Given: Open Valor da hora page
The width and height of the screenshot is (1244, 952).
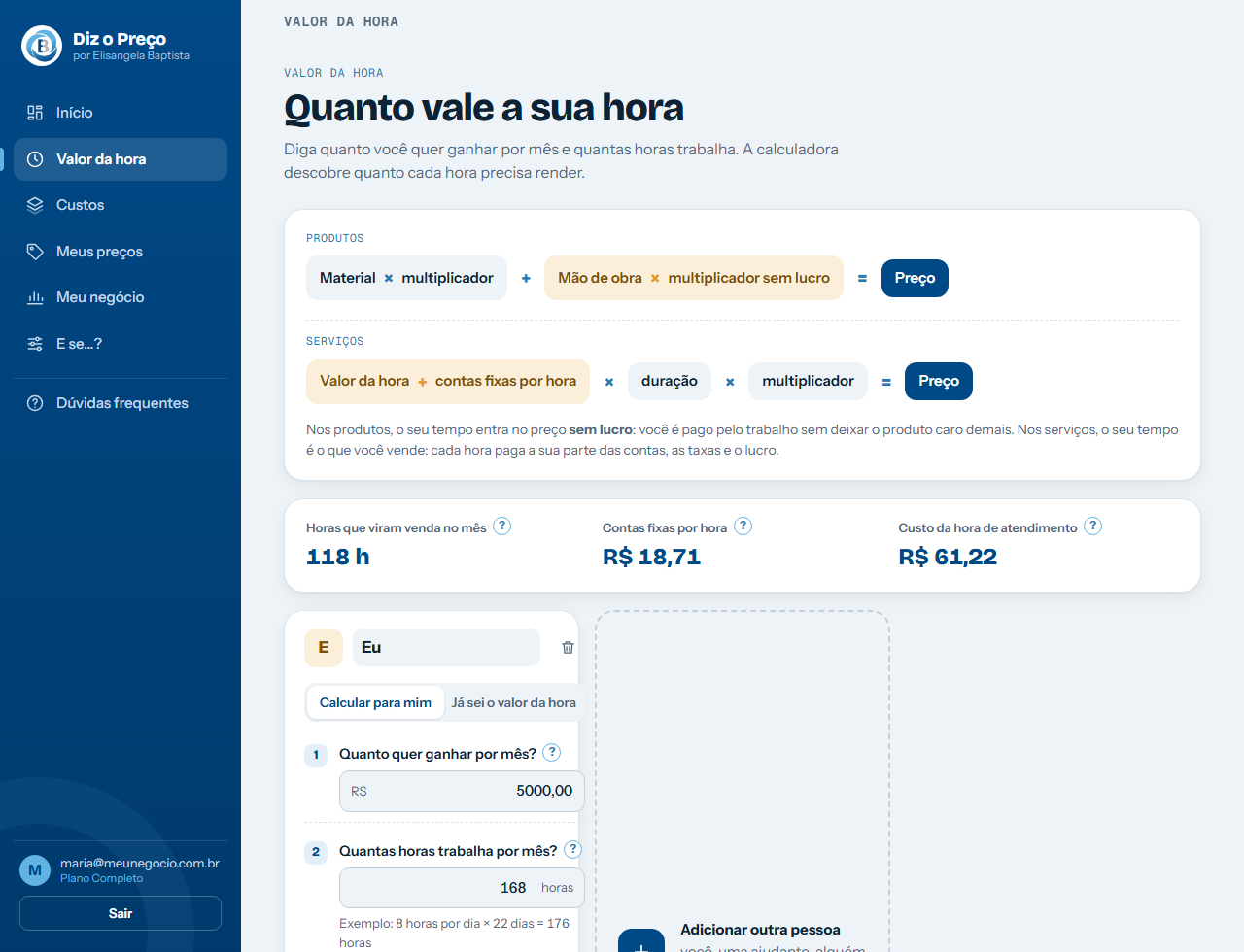Looking at the screenshot, I should tap(121, 159).
